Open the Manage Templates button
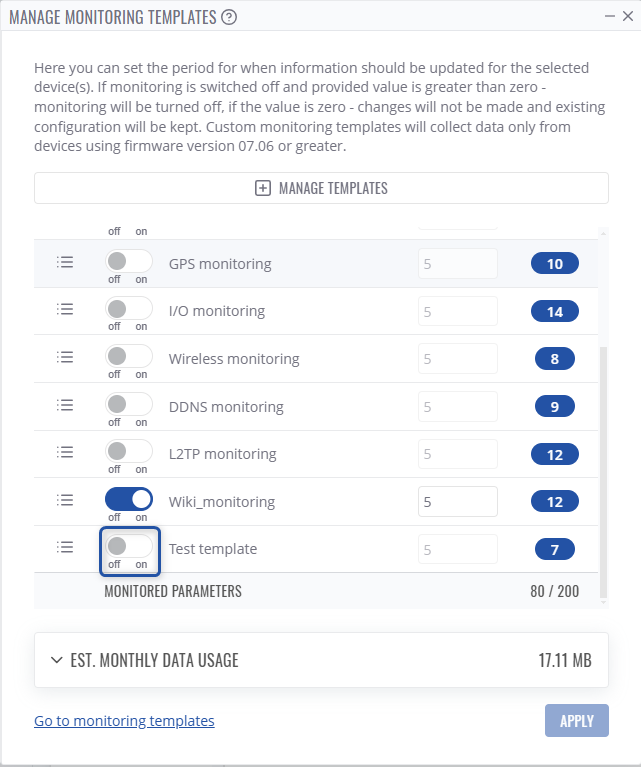Viewport: 641px width, 767px height. click(x=321, y=188)
